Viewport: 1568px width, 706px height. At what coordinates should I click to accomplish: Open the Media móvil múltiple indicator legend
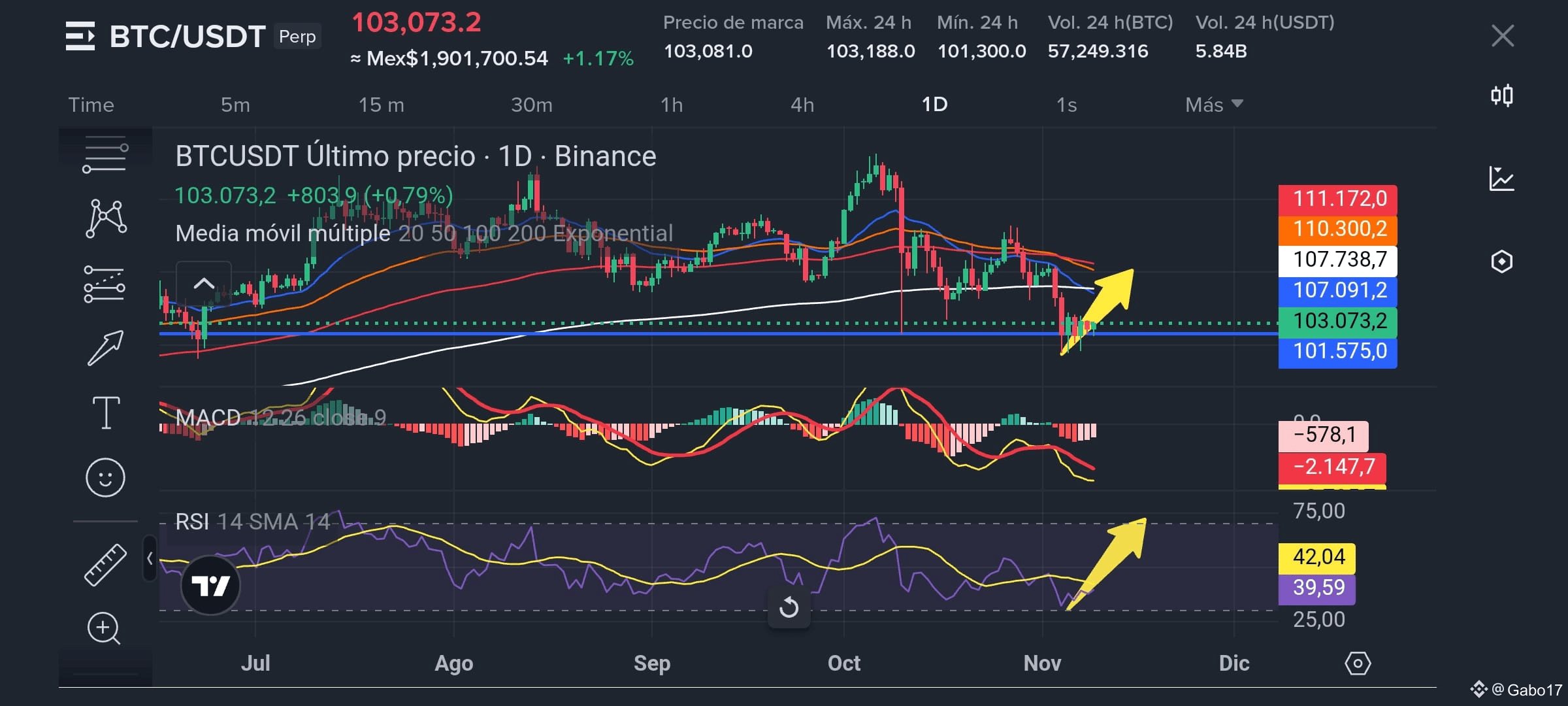tap(424, 233)
